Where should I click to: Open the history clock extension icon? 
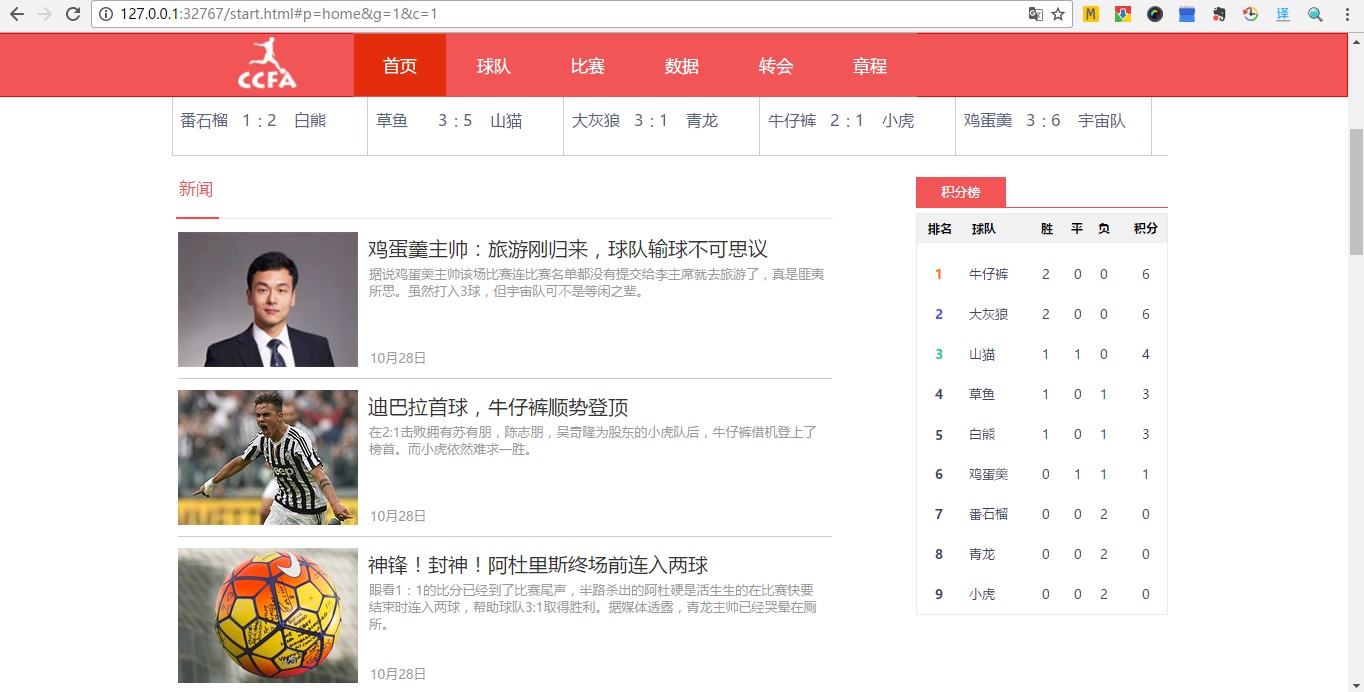coord(1251,14)
